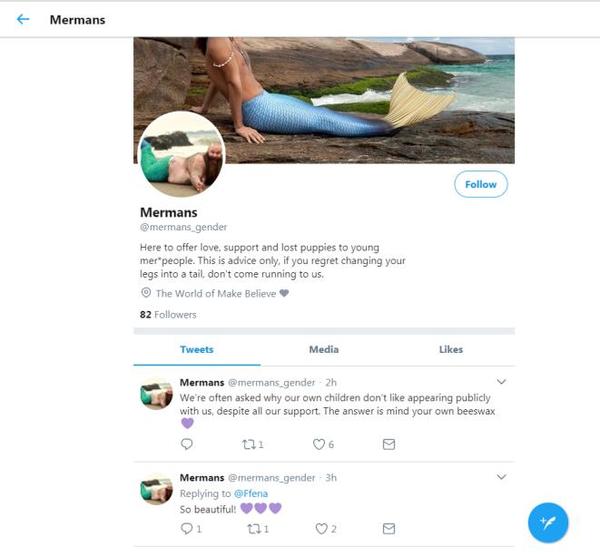View the 82 Followers list
The image size is (600, 556).
point(168,314)
